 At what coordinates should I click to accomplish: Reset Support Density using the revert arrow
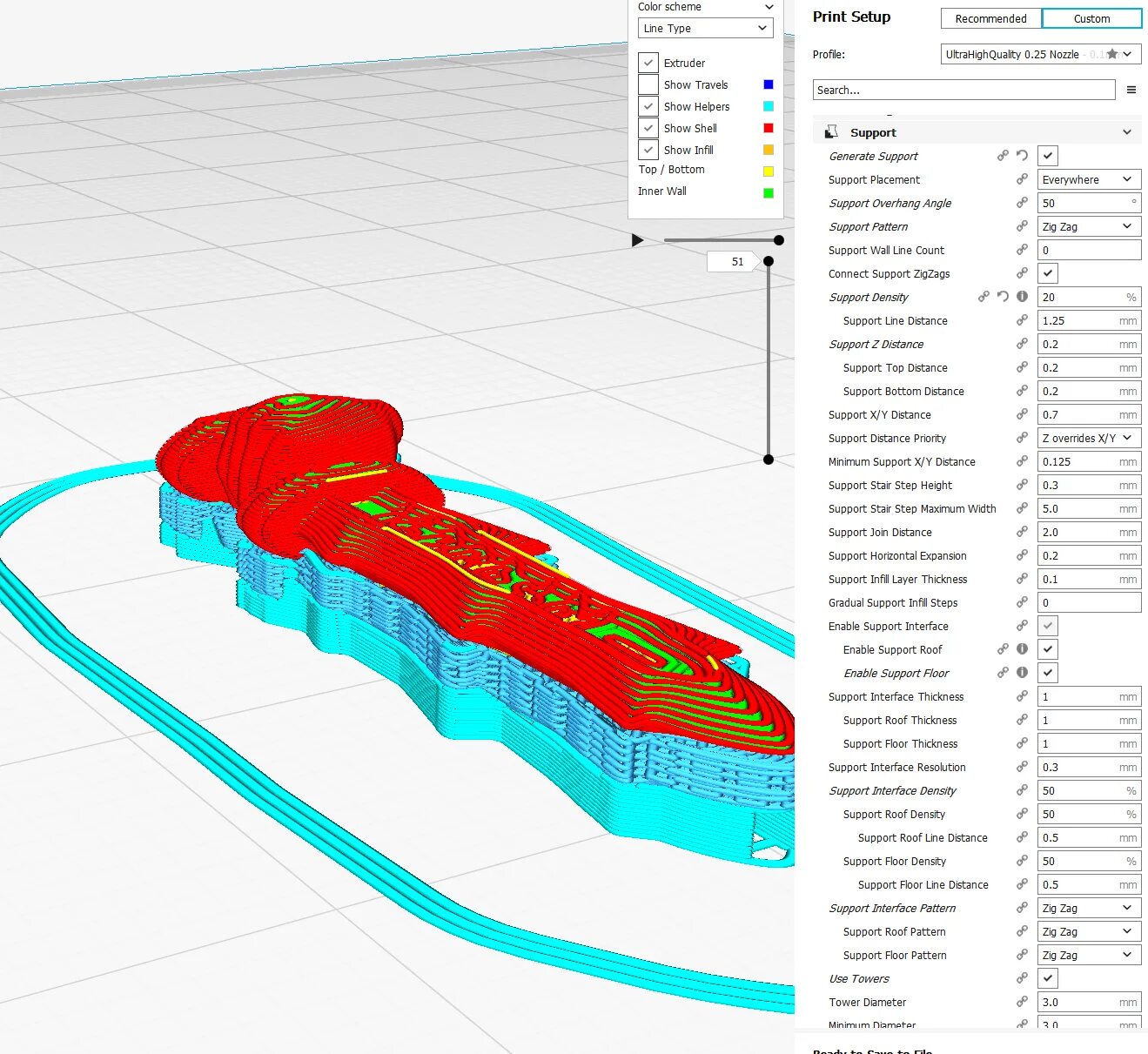coord(1003,297)
